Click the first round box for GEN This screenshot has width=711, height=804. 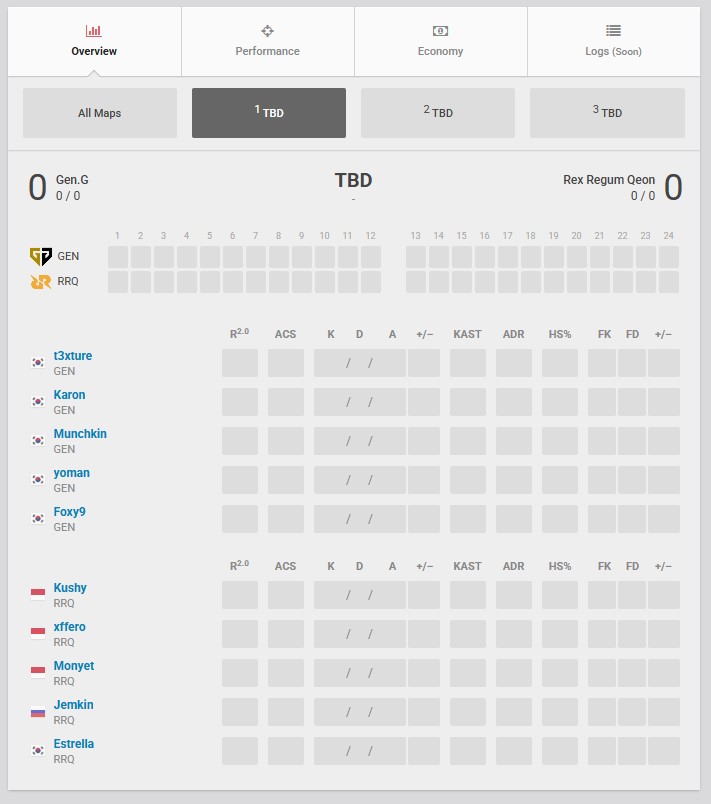[118, 257]
